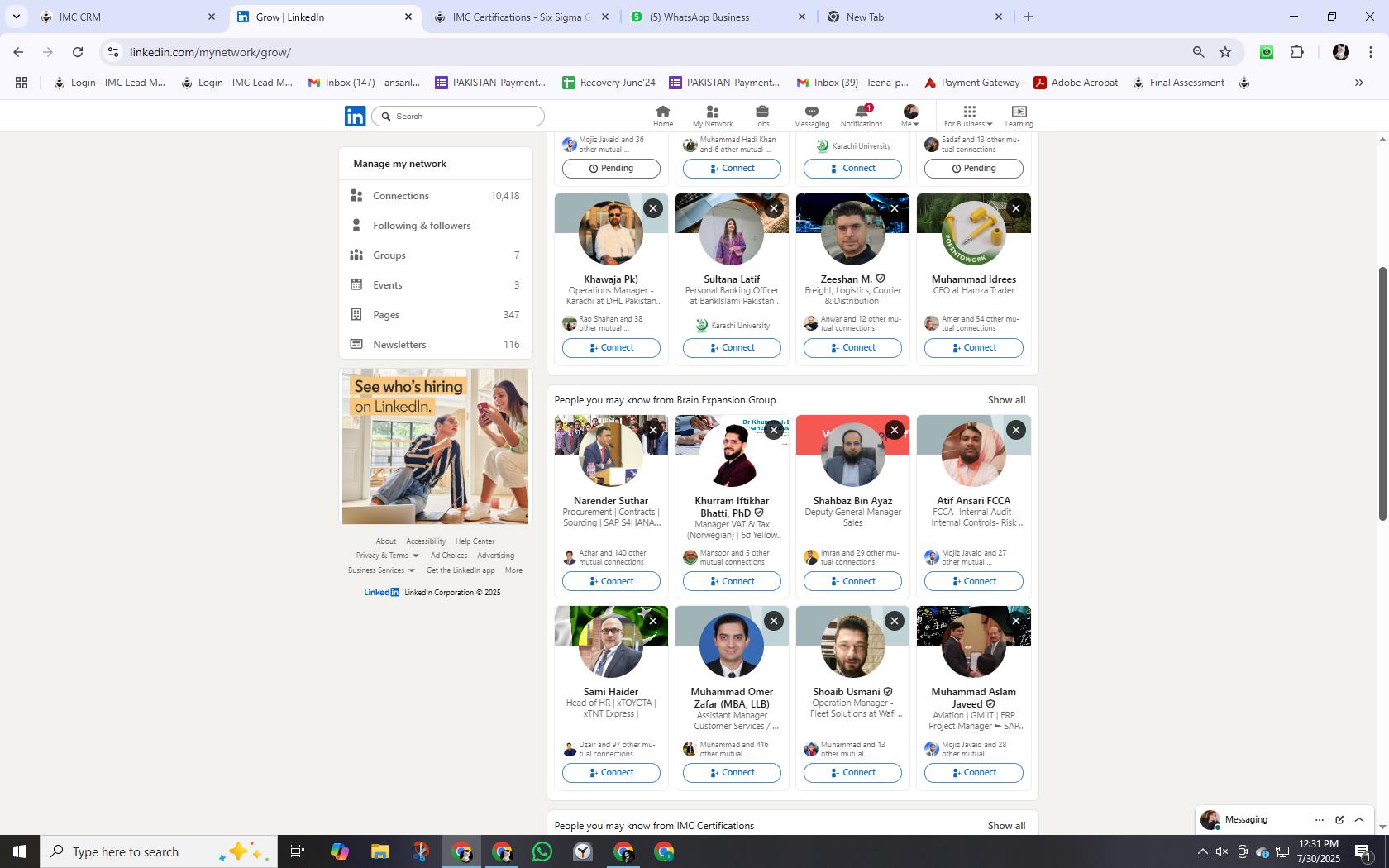The image size is (1389, 868).
Task: Dismiss Sami Haider suggestion card
Action: tap(653, 621)
